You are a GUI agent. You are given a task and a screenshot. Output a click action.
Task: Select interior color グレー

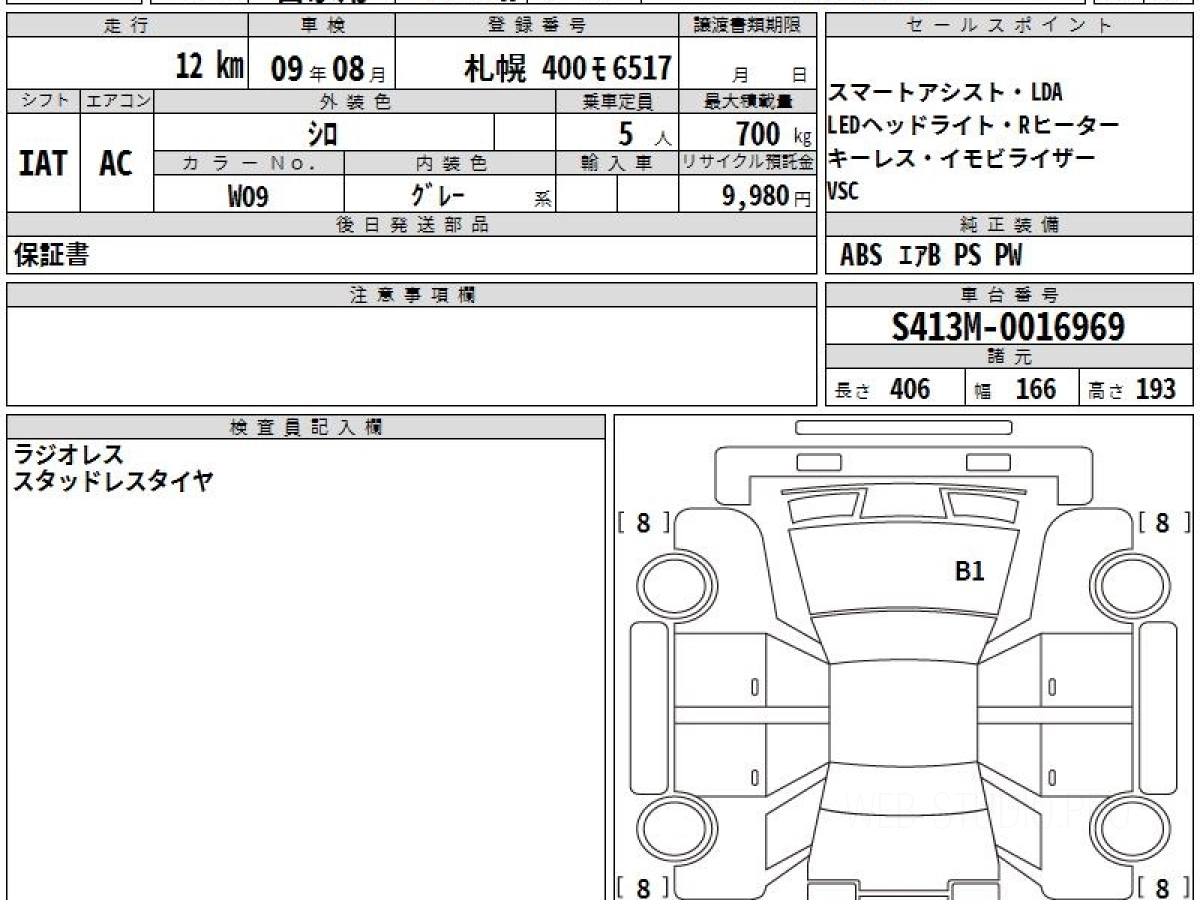[438, 196]
